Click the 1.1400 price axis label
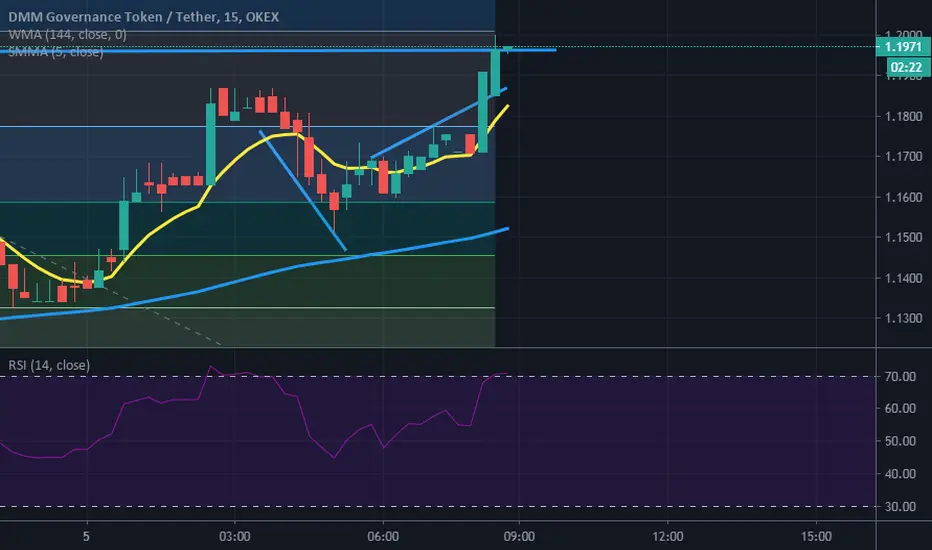This screenshot has height=550, width=932. coord(903,278)
